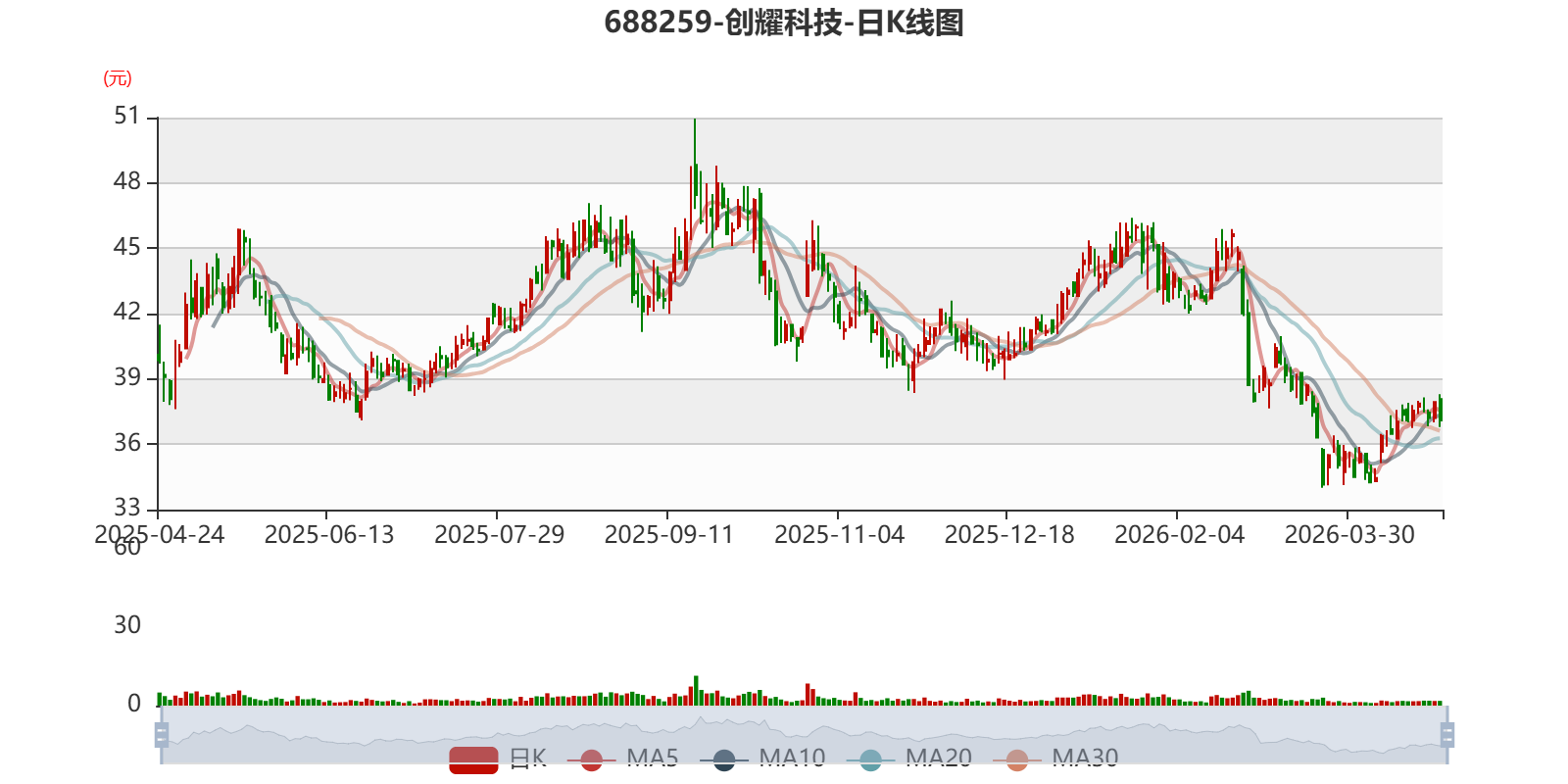
Task: Click the 36 price axis label
Action: pos(127,443)
